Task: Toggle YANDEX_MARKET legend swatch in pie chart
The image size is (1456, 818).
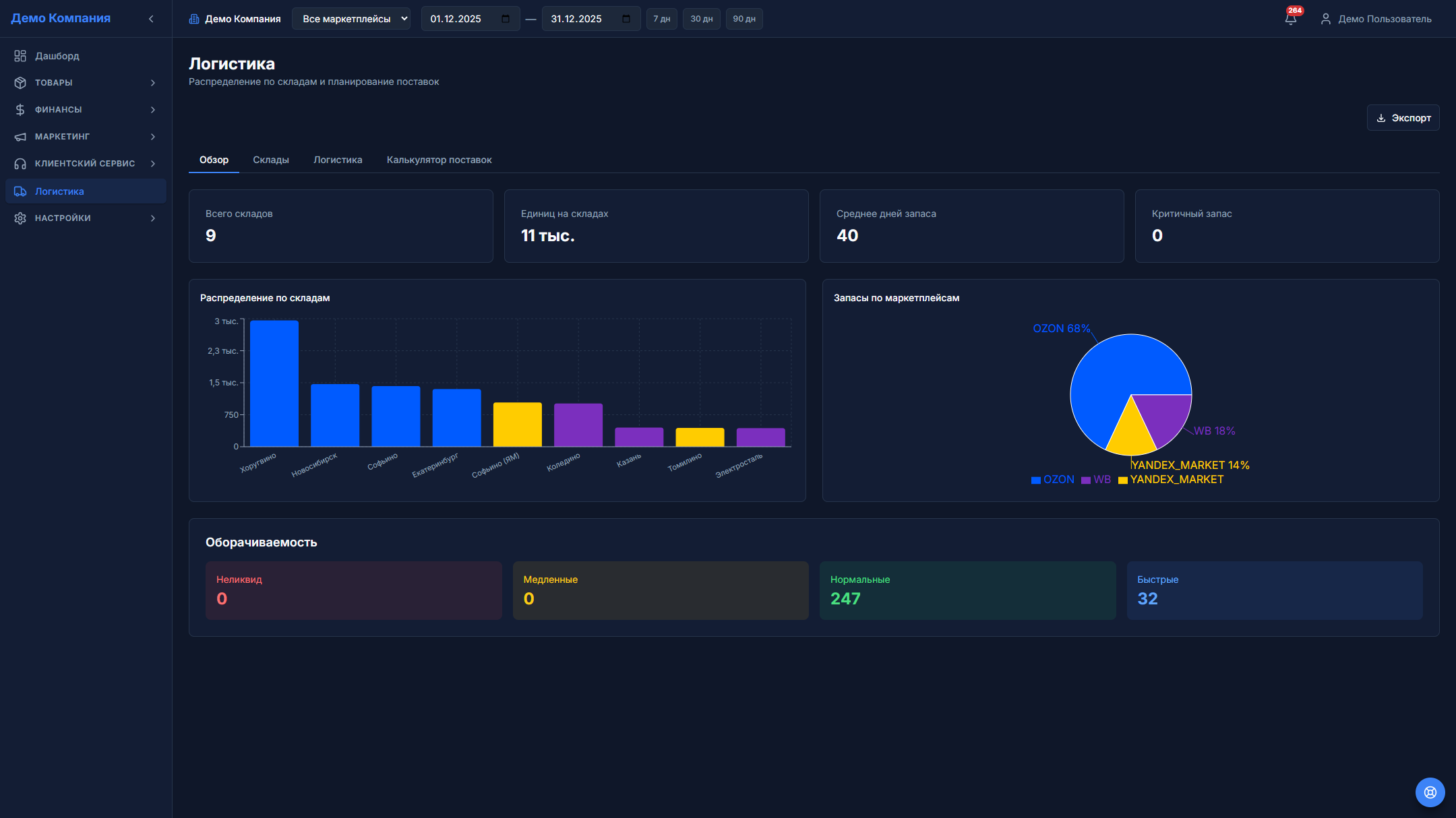Action: tap(1123, 480)
